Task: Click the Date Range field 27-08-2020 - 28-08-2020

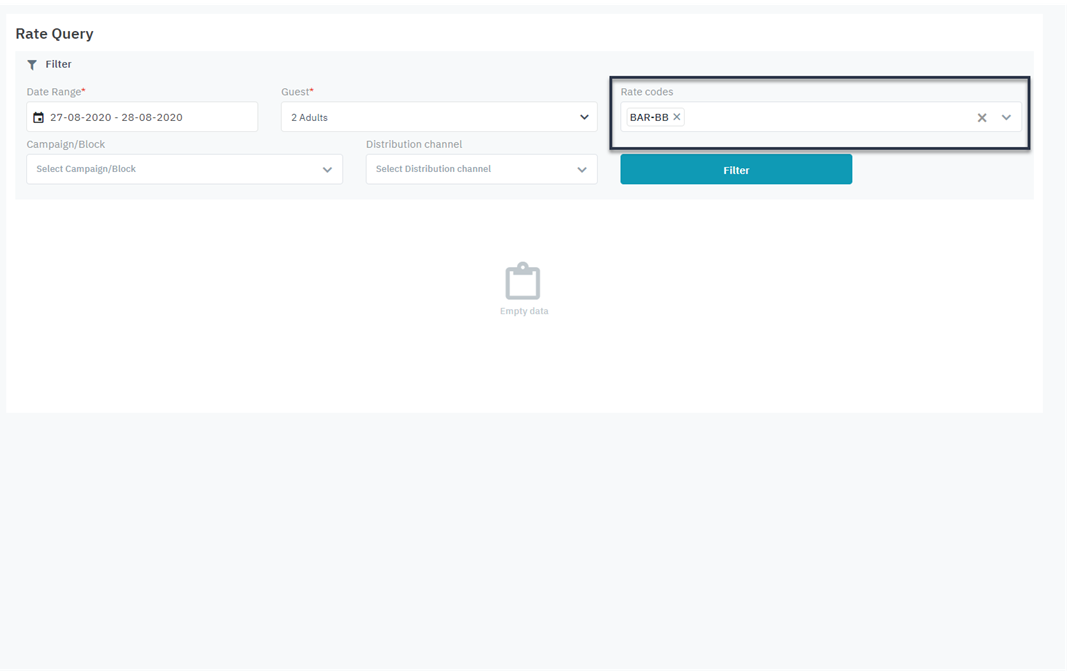Action: coord(142,117)
